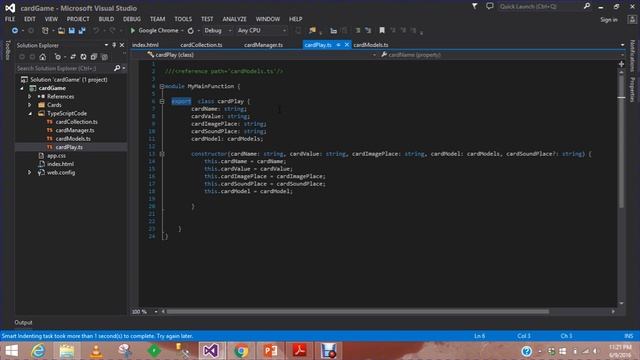
Task: Open the 100 % zoom level dropdown
Action: coord(156,311)
